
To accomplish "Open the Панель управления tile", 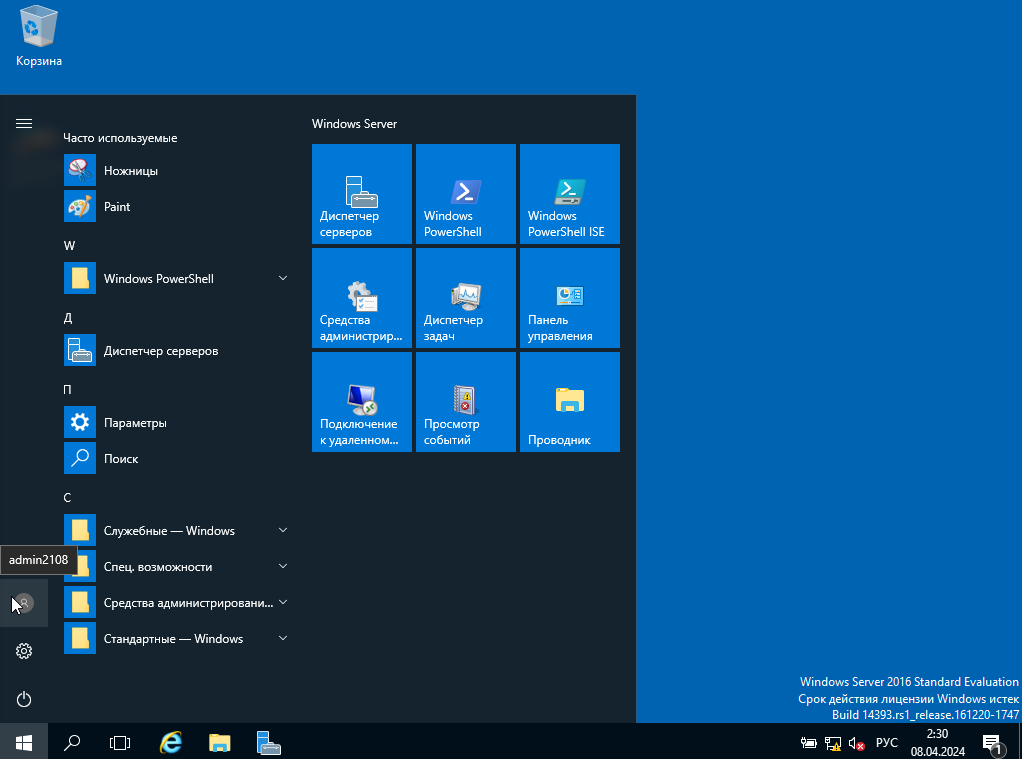I will [x=570, y=298].
